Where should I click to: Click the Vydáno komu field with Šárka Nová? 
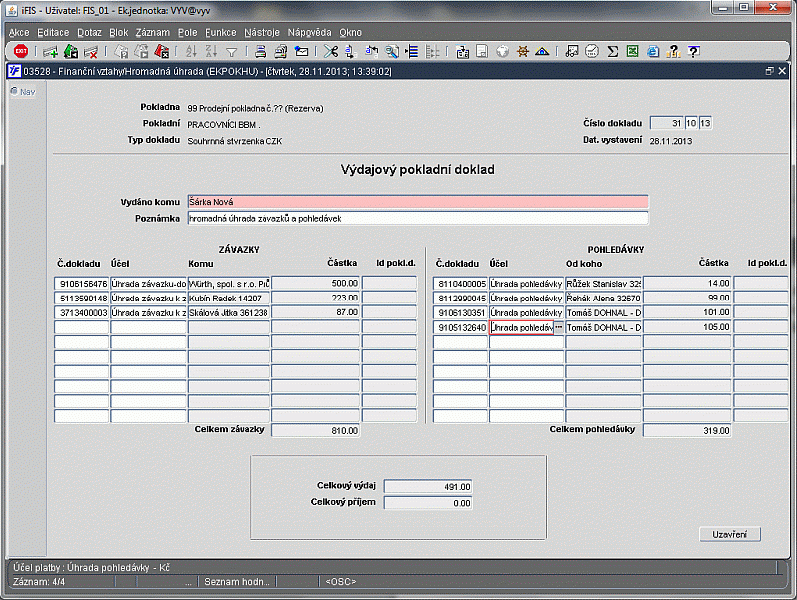418,202
